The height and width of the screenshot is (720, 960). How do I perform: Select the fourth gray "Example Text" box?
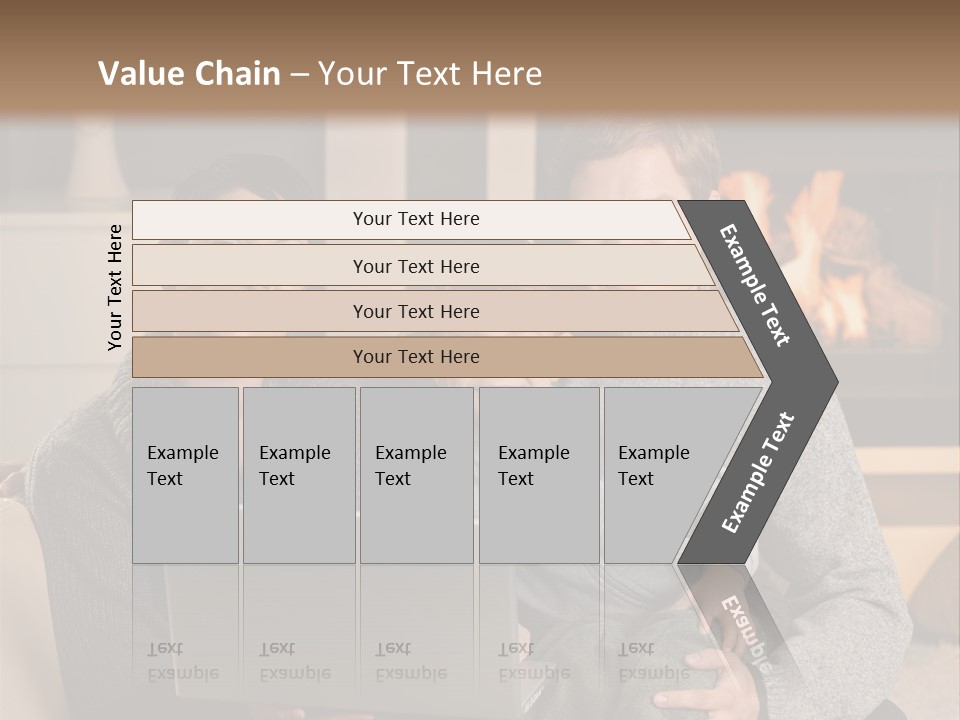(538, 475)
